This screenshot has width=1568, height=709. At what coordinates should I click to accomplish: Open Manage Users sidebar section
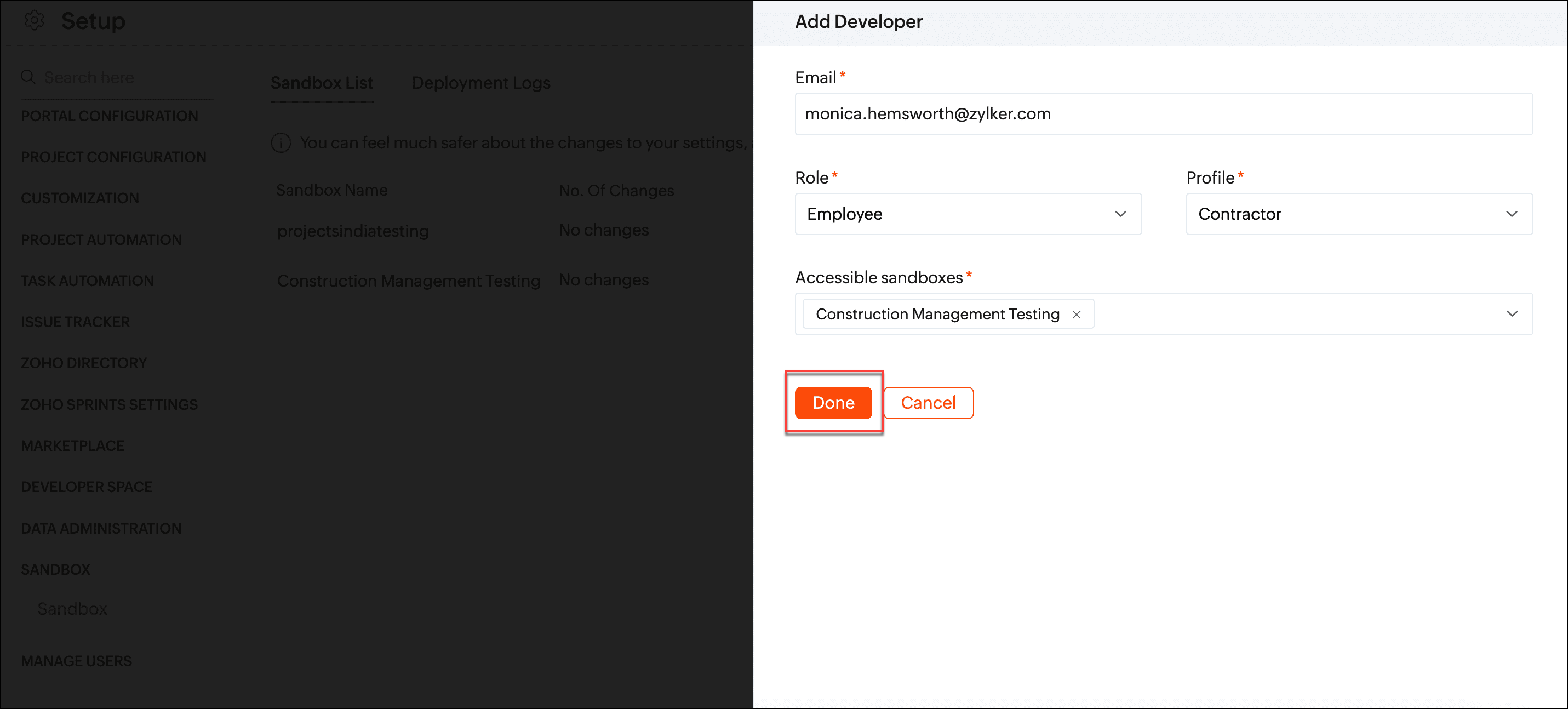(76, 661)
